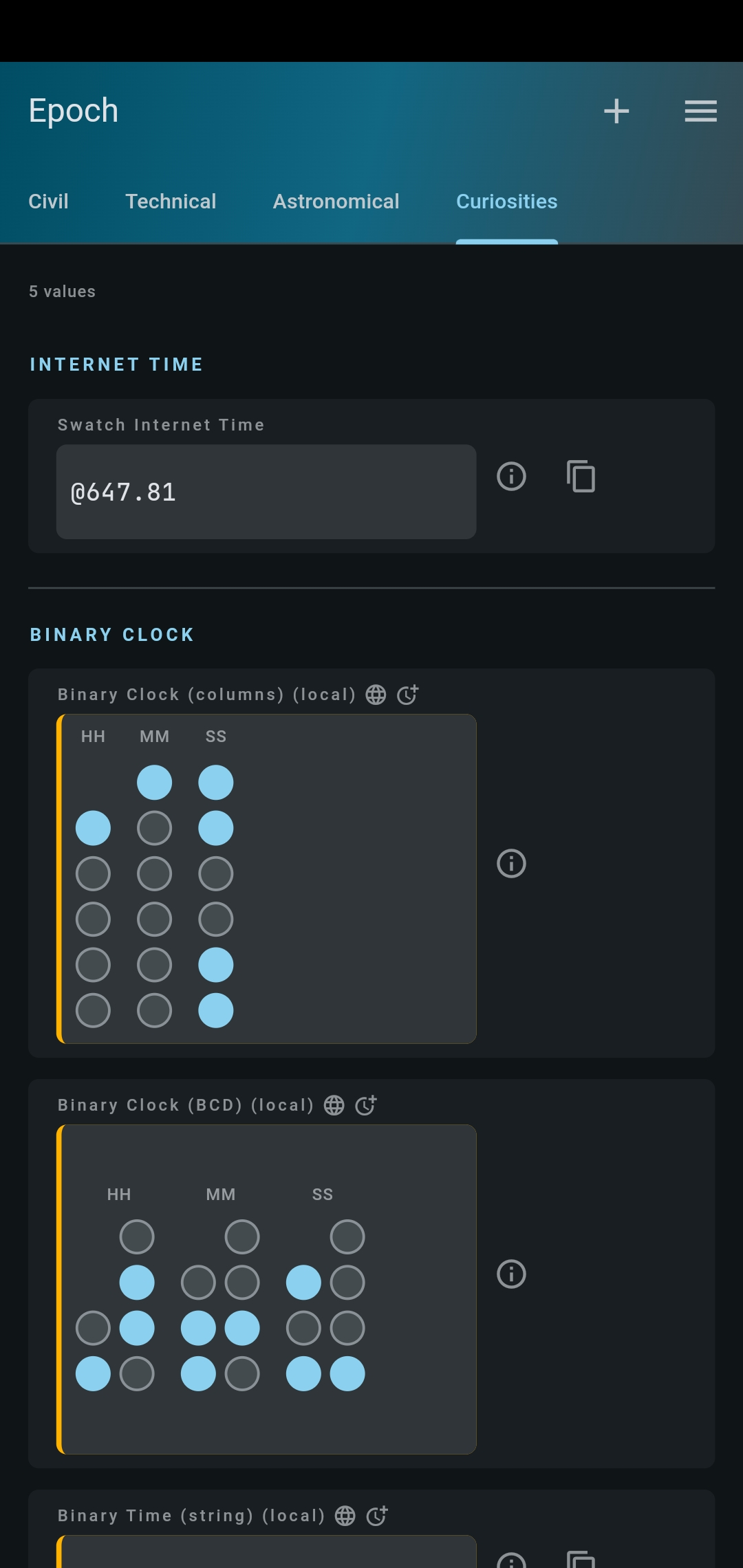The image size is (743, 1568).
Task: Tap the plus icon to add a value
Action: (616, 111)
